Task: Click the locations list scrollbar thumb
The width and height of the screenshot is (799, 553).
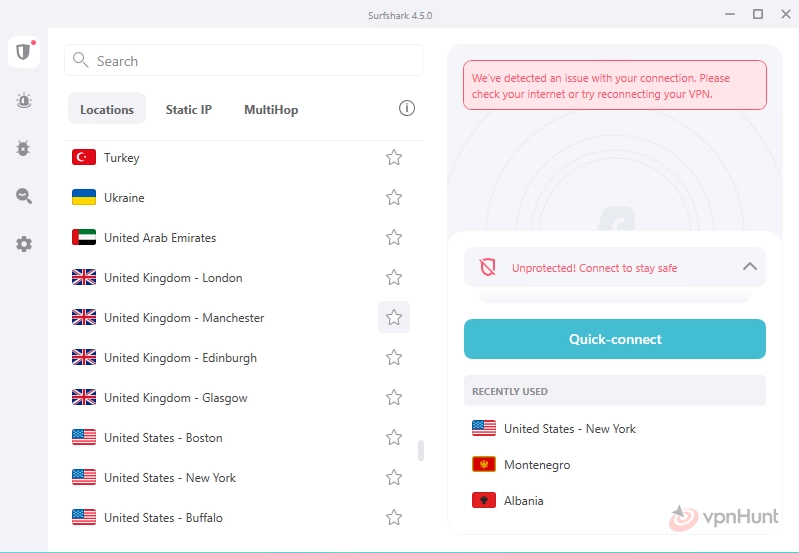Action: pyautogui.click(x=421, y=451)
